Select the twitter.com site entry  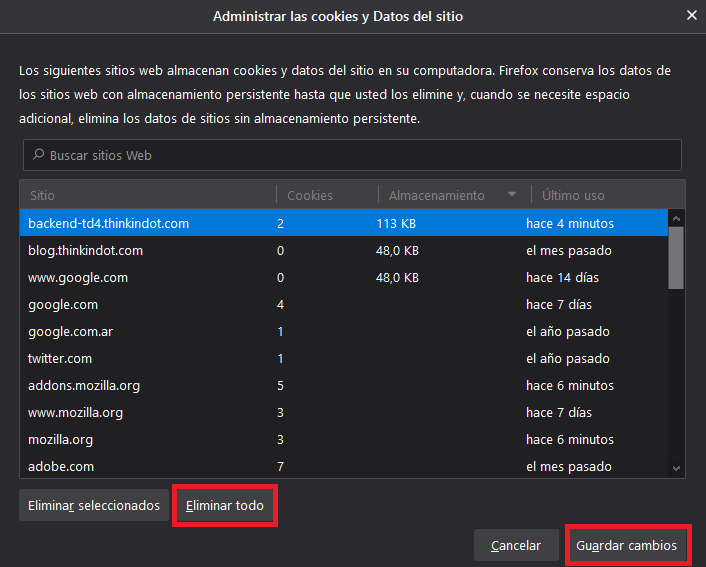[60, 358]
